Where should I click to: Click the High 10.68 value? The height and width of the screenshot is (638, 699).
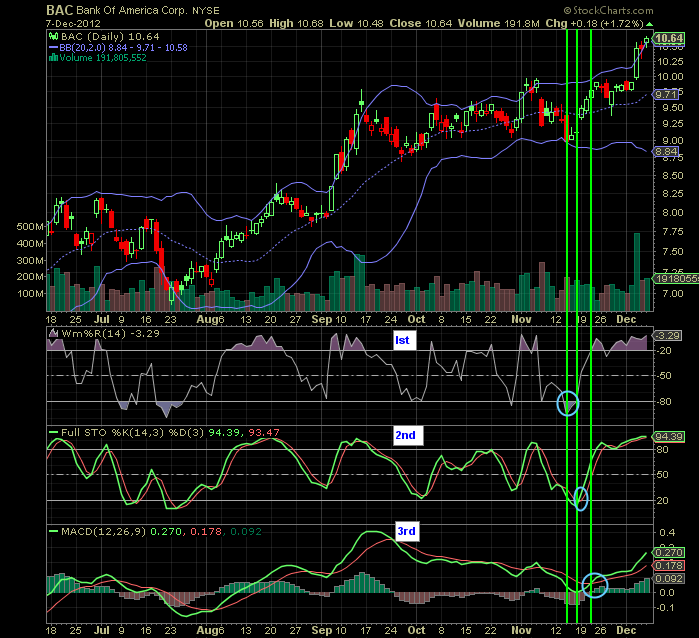[296, 24]
